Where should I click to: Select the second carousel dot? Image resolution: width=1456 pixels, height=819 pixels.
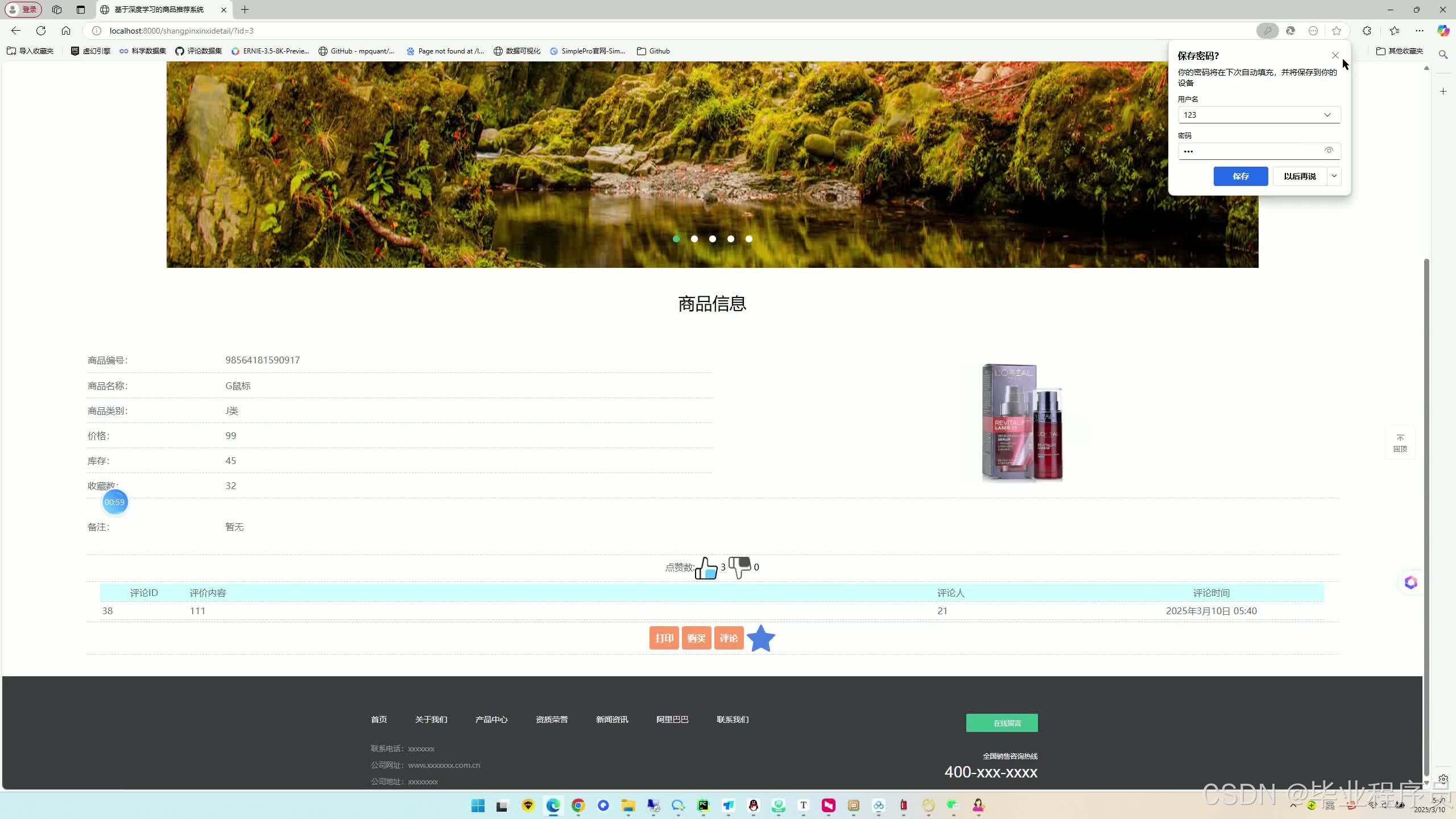pyautogui.click(x=694, y=239)
